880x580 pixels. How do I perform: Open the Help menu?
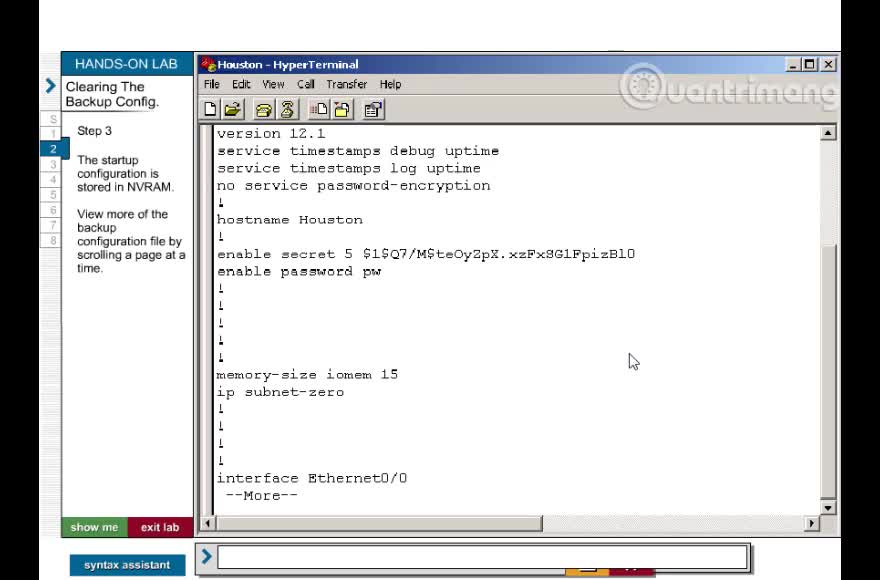click(x=390, y=84)
